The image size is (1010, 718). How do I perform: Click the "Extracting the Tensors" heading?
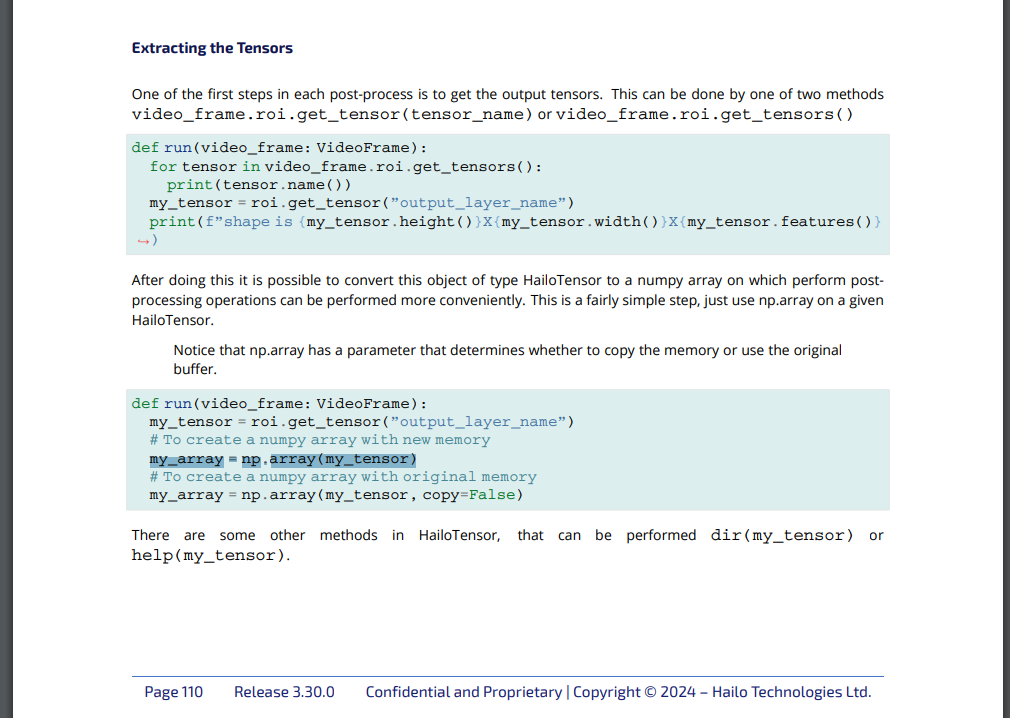tap(212, 48)
